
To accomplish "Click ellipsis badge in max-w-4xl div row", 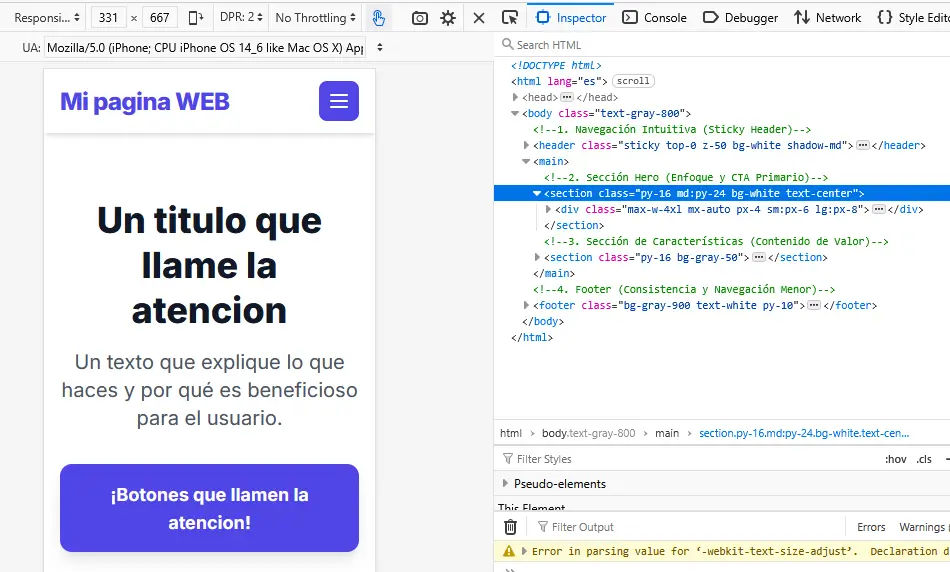I will [x=879, y=209].
